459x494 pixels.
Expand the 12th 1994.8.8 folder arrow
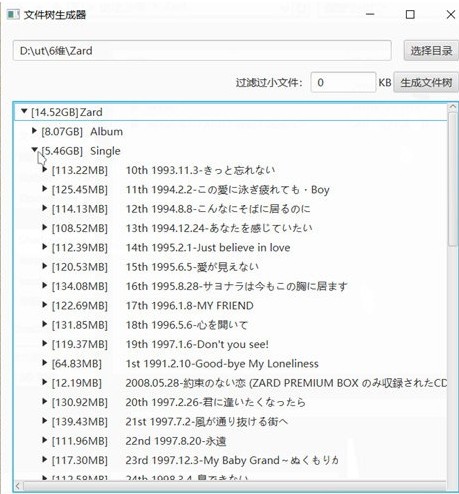pyautogui.click(x=44, y=208)
